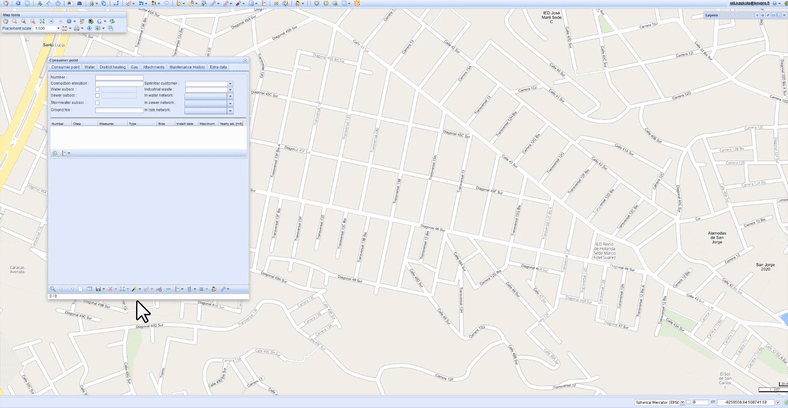The height and width of the screenshot is (408, 788).
Task: Open the Placement scale dropdown
Action: (x=58, y=28)
